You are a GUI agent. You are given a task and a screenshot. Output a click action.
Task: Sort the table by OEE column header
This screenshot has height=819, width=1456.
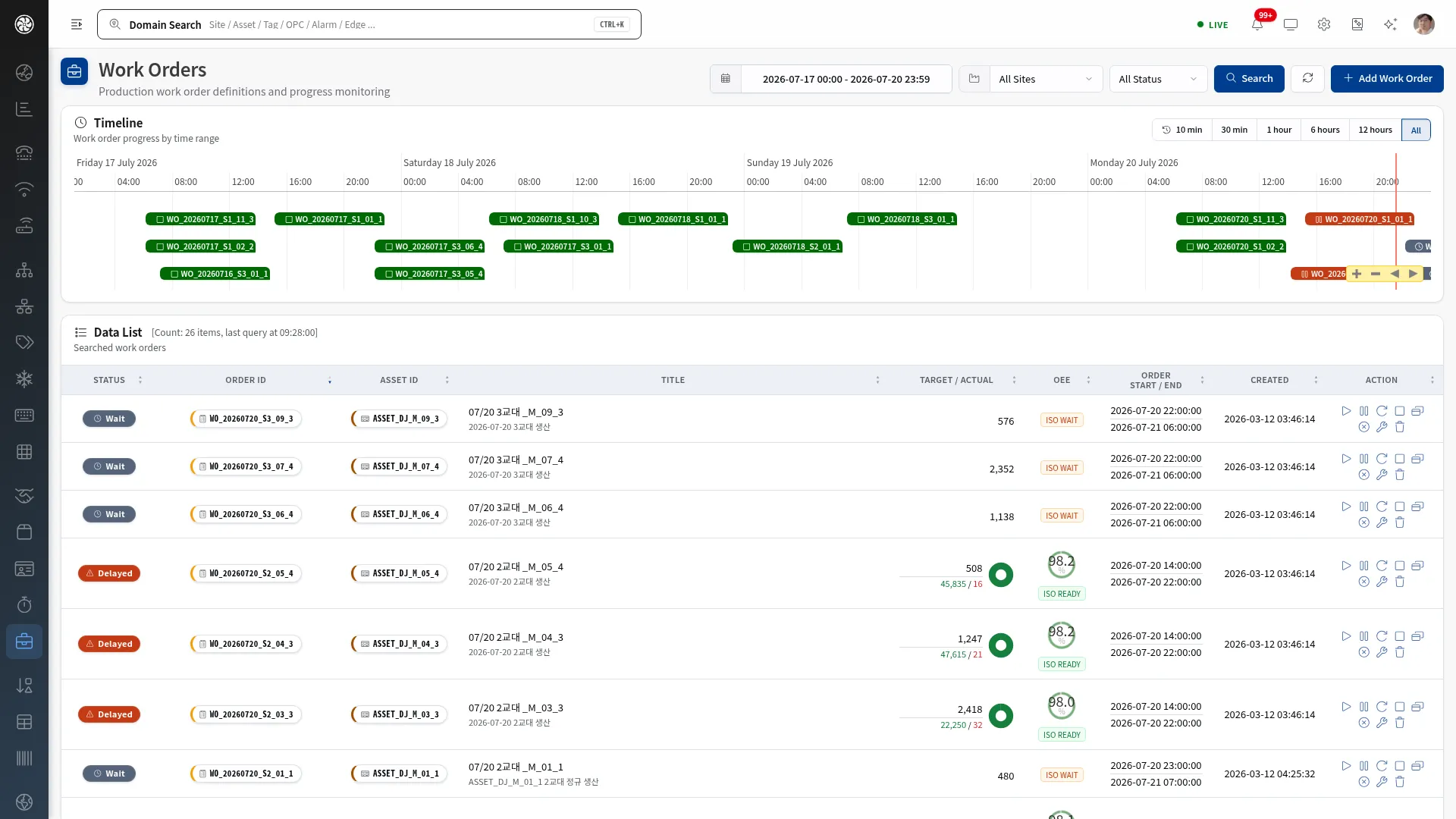click(x=1061, y=380)
